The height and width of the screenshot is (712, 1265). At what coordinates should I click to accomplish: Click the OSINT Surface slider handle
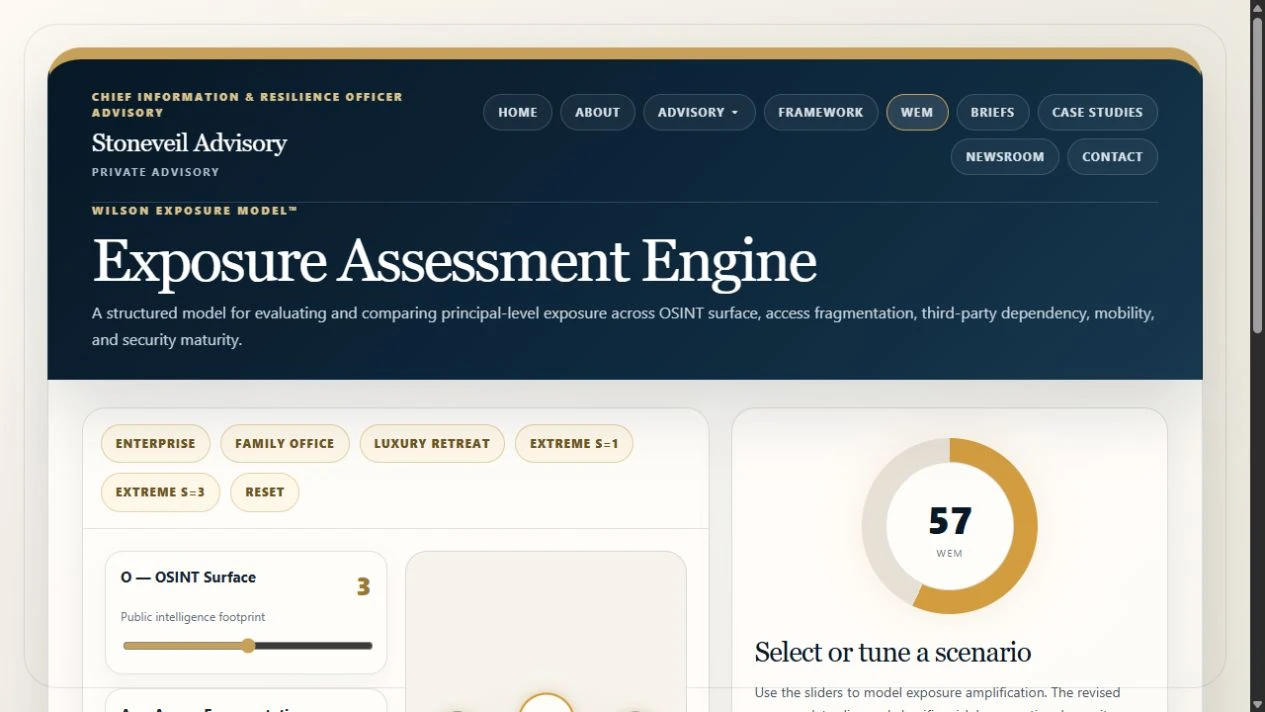248,646
